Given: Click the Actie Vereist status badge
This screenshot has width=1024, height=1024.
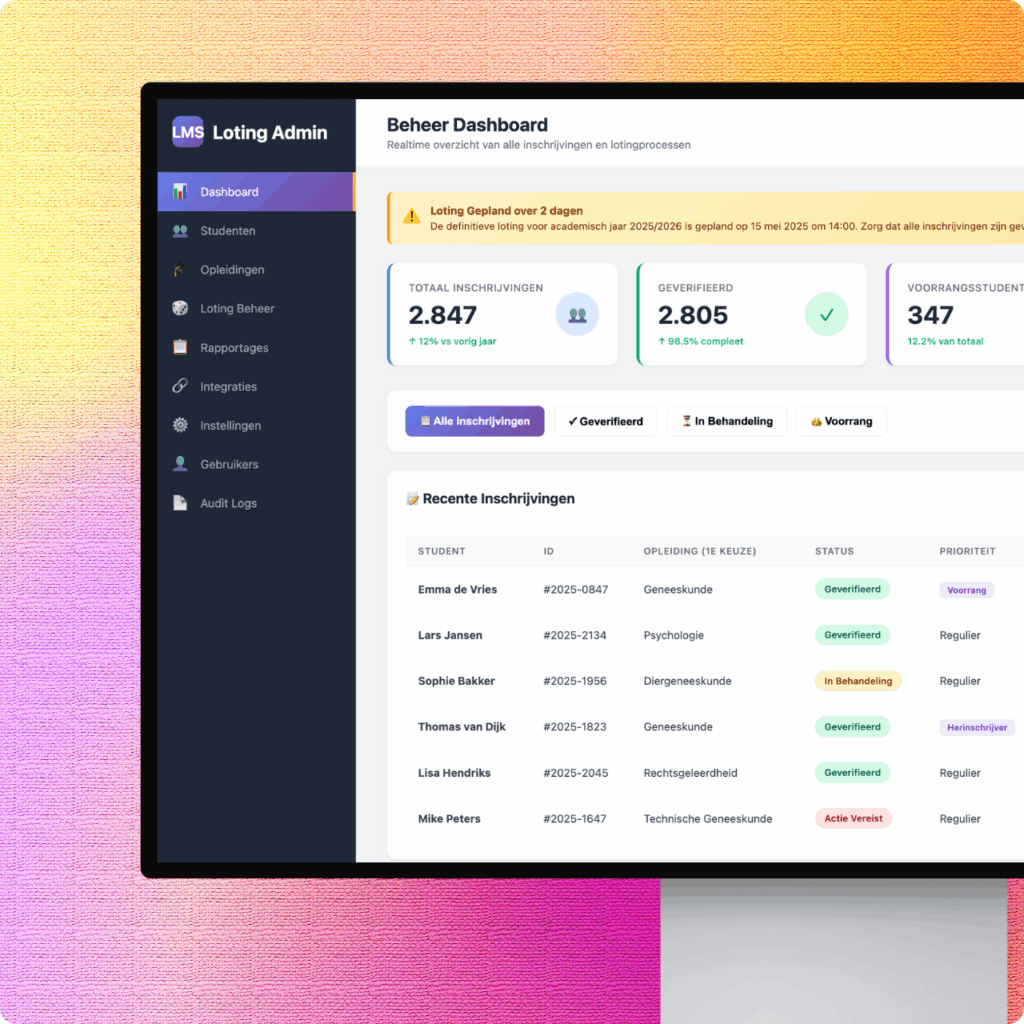Looking at the screenshot, I should click(x=852, y=819).
